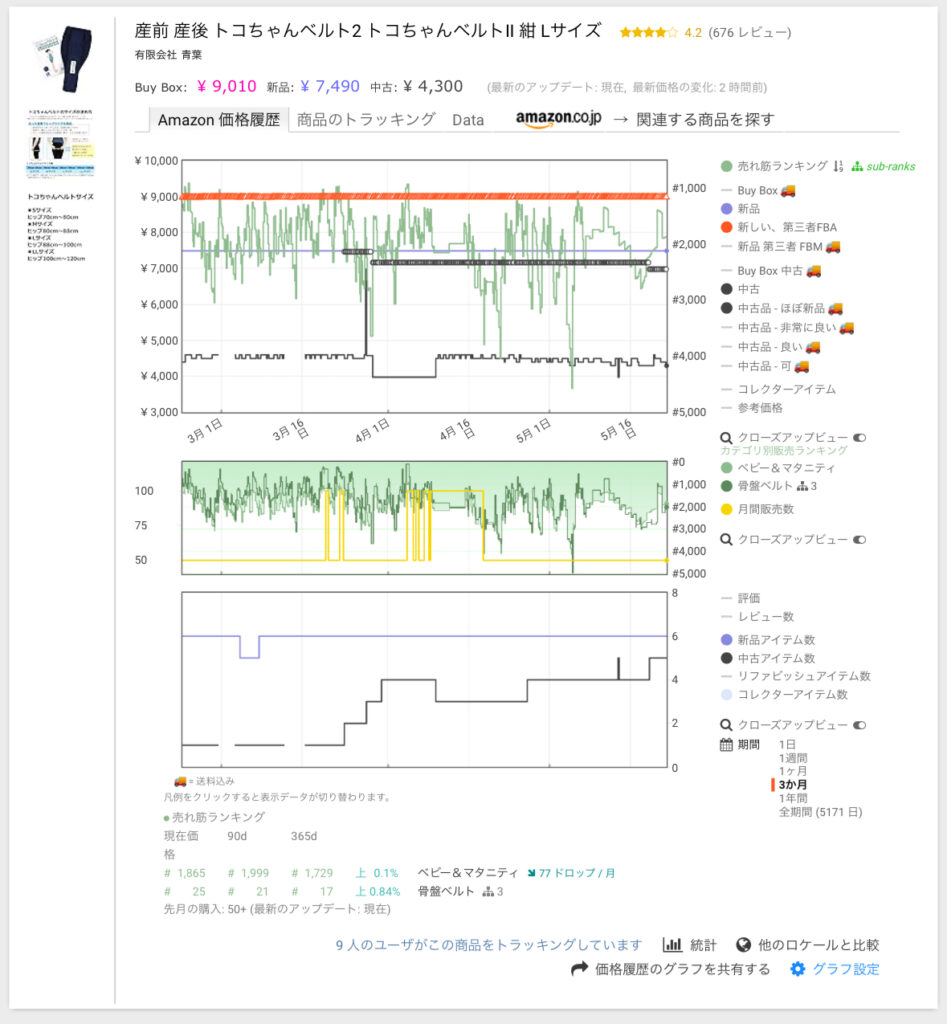Click the 有限会社 青葉 seller name
Screen dimensions: 947x1024
168,55
